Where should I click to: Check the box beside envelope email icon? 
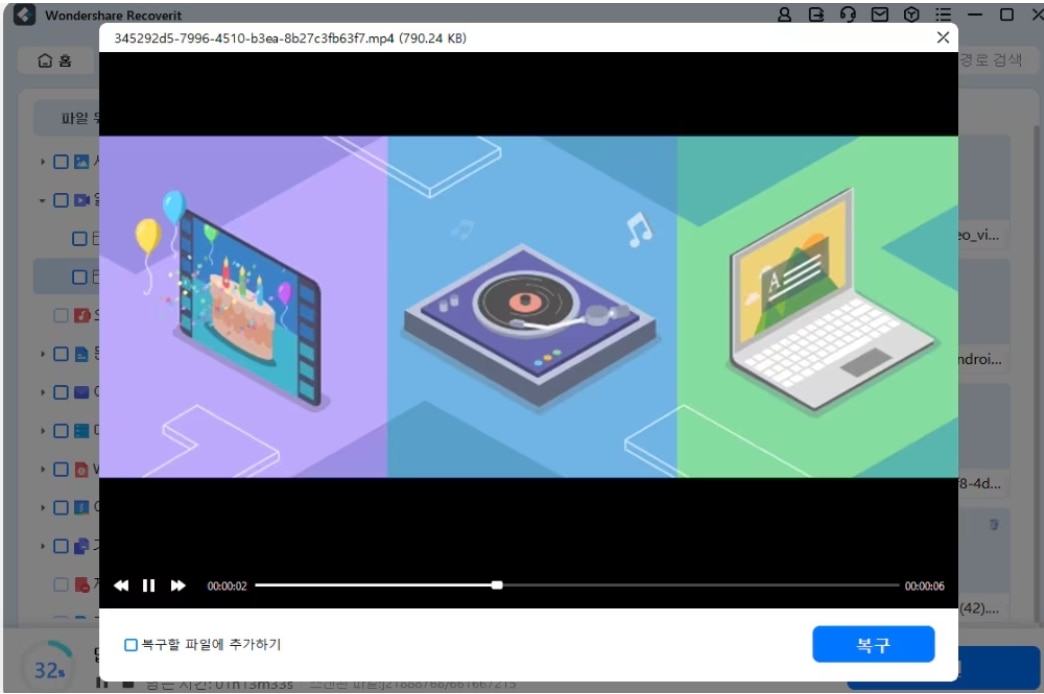[61, 392]
